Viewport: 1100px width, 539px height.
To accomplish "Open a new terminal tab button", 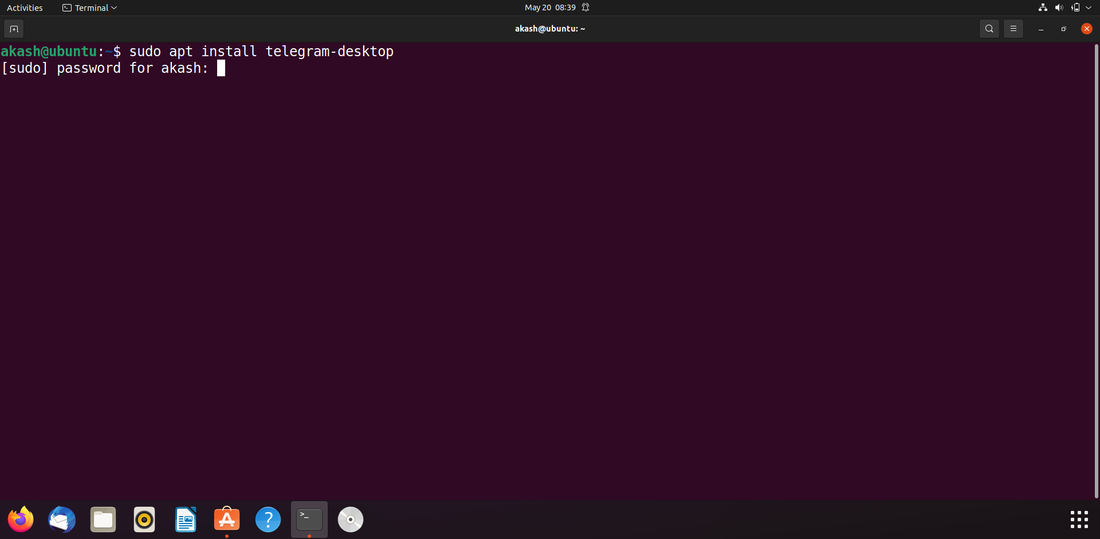I will click(14, 29).
